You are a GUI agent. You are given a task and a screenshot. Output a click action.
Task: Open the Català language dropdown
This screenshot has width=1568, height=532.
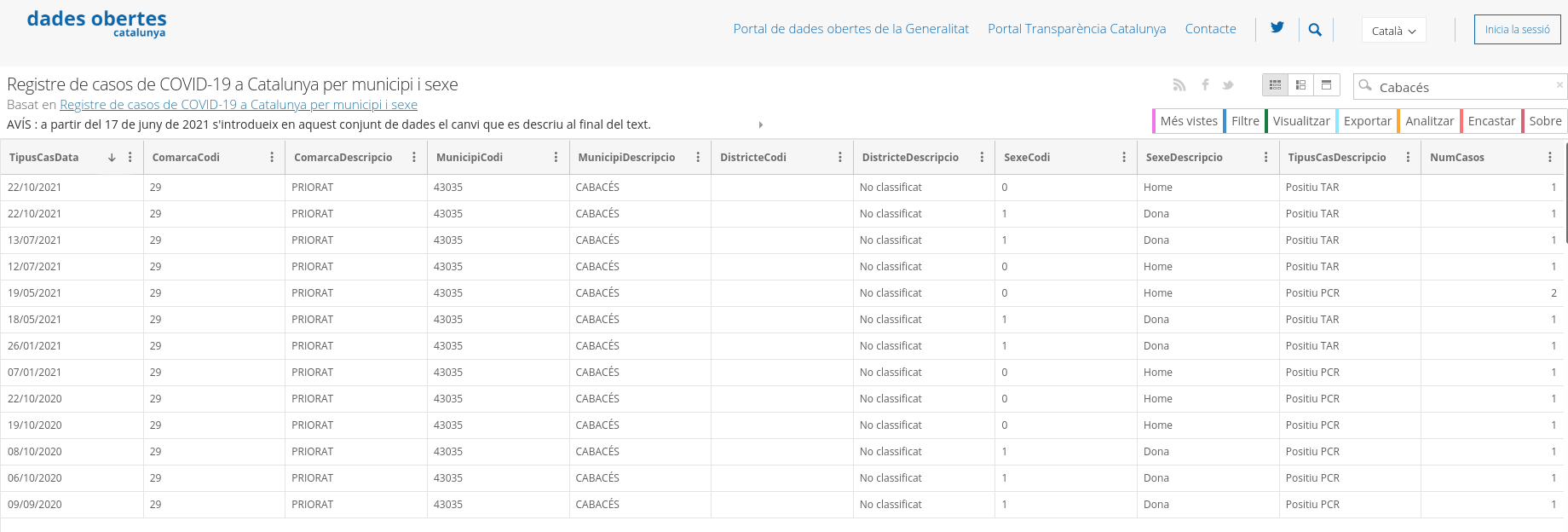click(x=1393, y=31)
